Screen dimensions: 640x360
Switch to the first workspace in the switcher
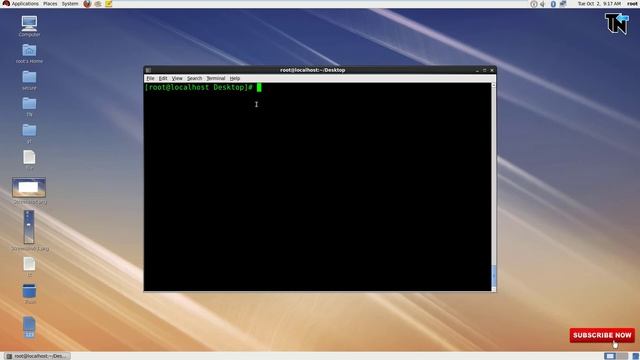(610, 356)
